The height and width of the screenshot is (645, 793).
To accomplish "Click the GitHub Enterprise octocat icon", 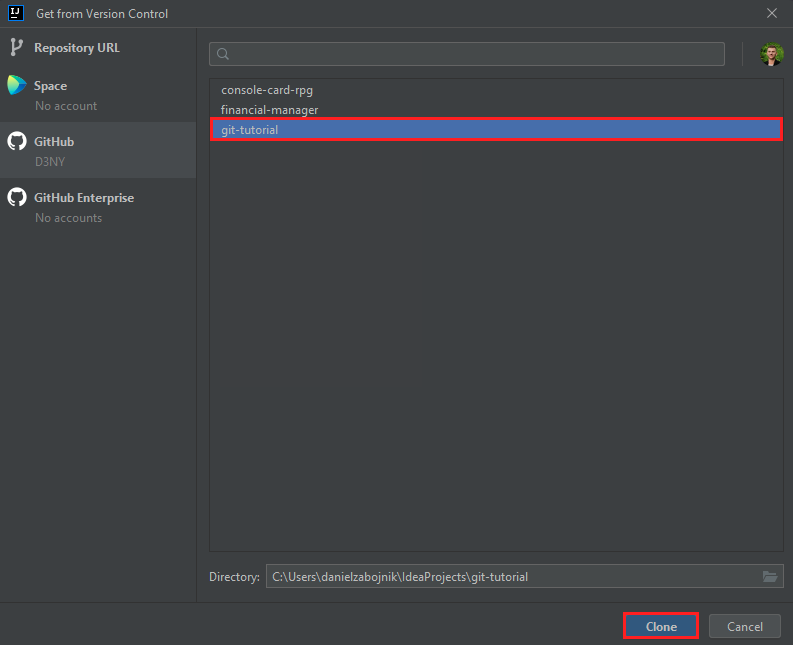I will (x=17, y=197).
